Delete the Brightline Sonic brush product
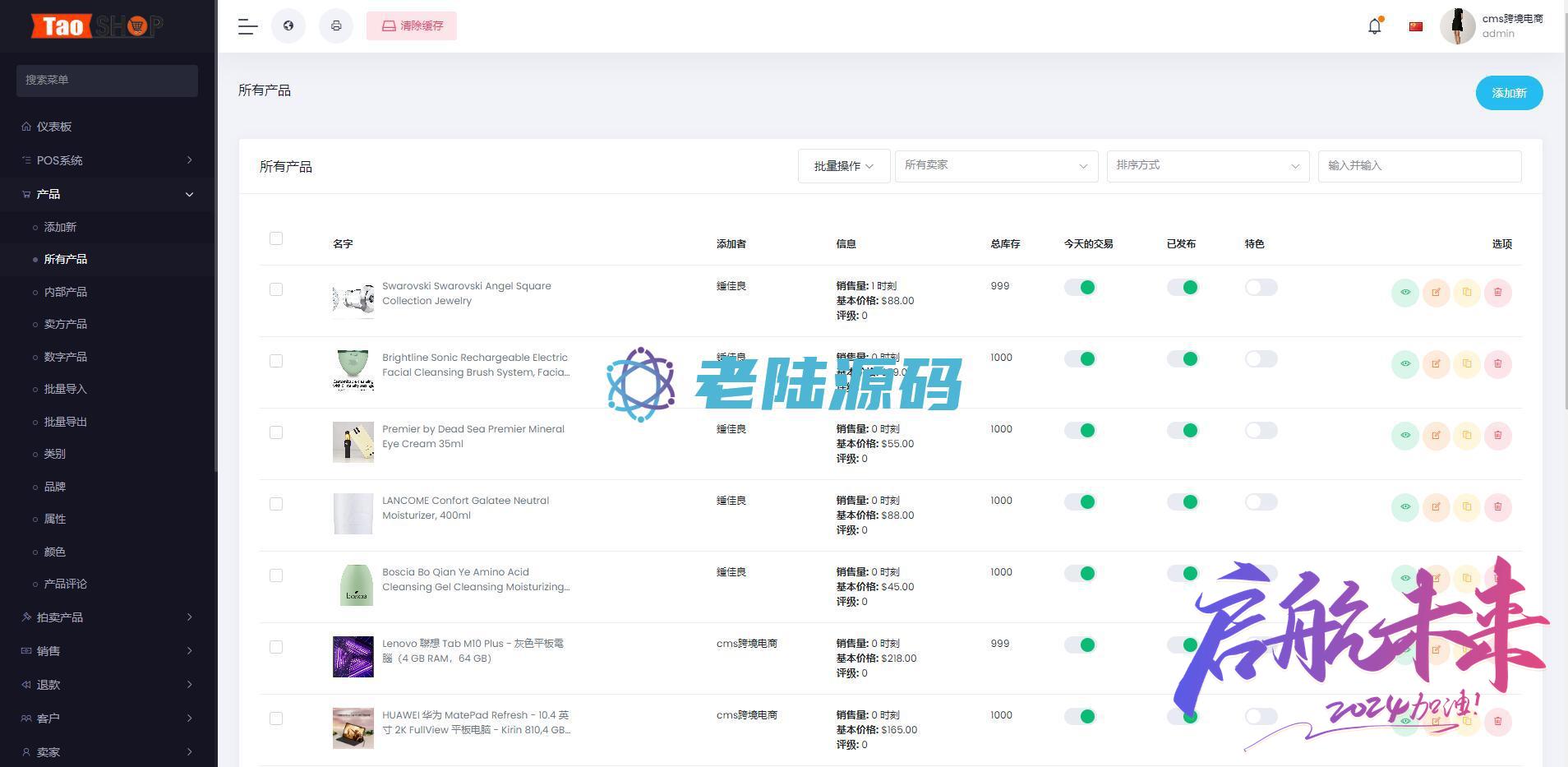This screenshot has height=767, width=1568. [1497, 364]
